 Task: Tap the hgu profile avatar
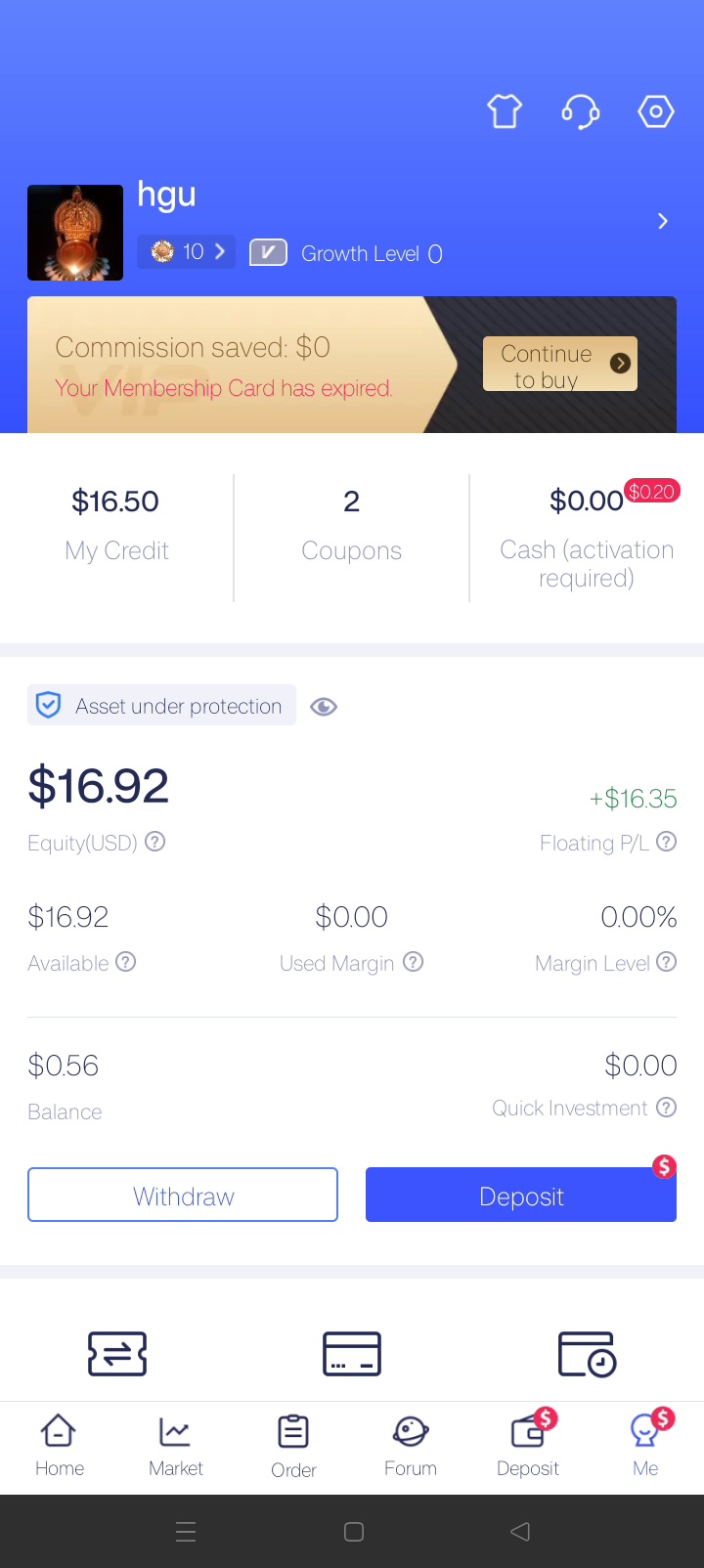click(75, 233)
